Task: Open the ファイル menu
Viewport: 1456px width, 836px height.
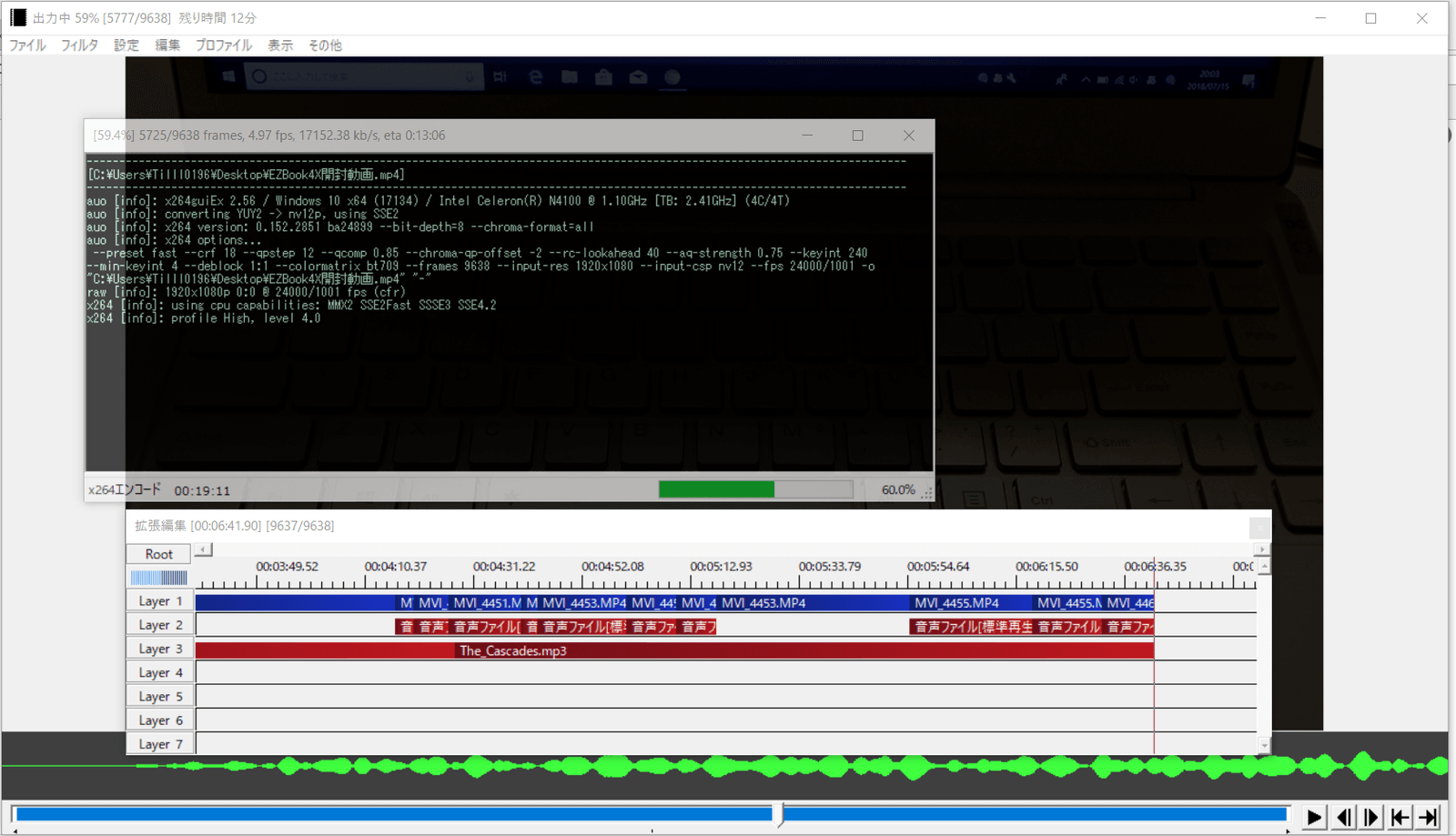Action: tap(27, 45)
